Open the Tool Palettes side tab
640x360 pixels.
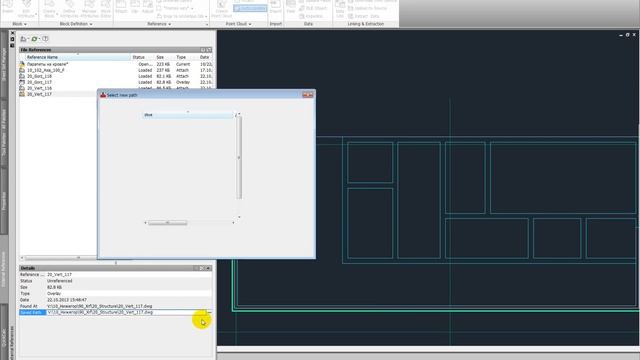pyautogui.click(x=4, y=134)
